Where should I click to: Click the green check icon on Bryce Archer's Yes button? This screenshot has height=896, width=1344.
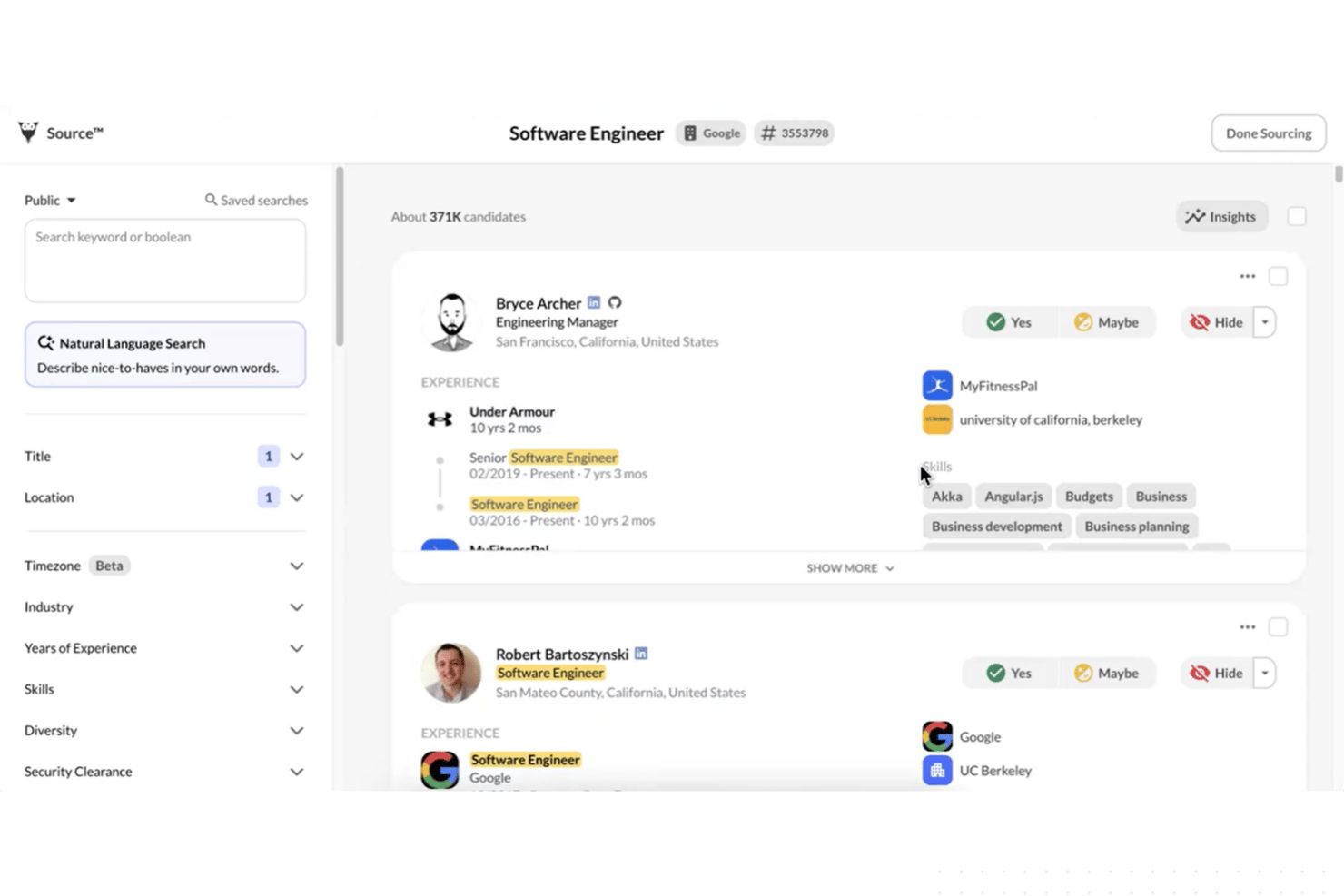click(995, 322)
